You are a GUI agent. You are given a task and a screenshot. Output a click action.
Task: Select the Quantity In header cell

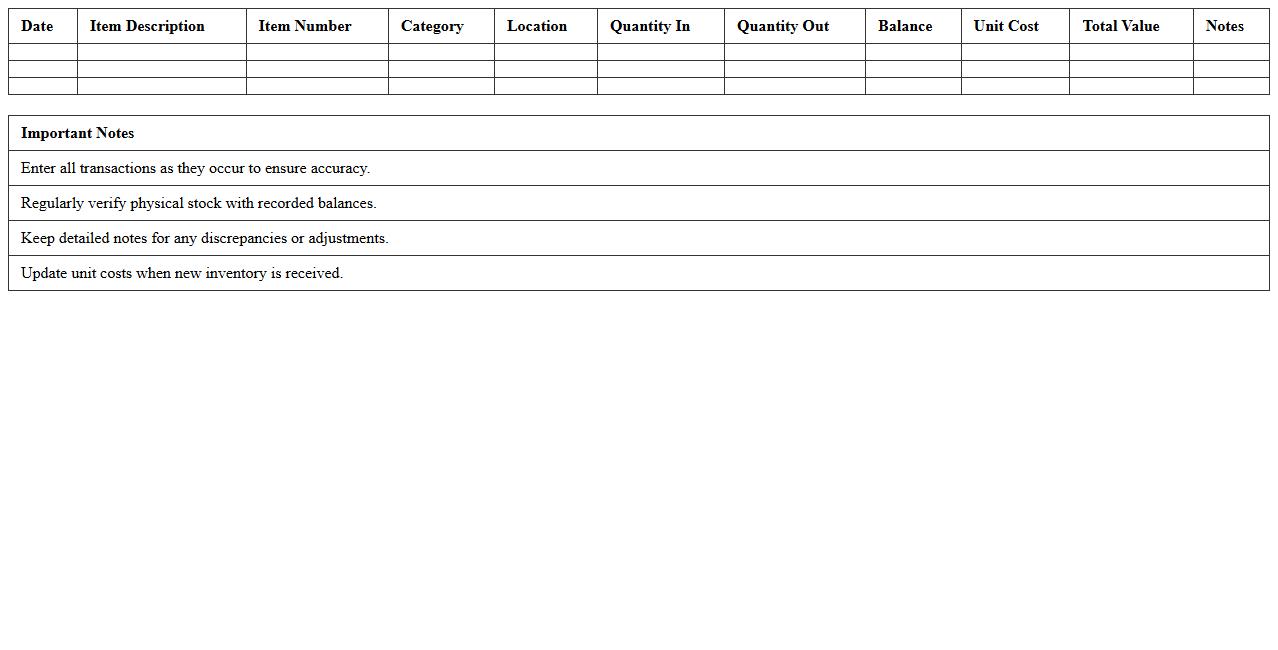pos(650,26)
